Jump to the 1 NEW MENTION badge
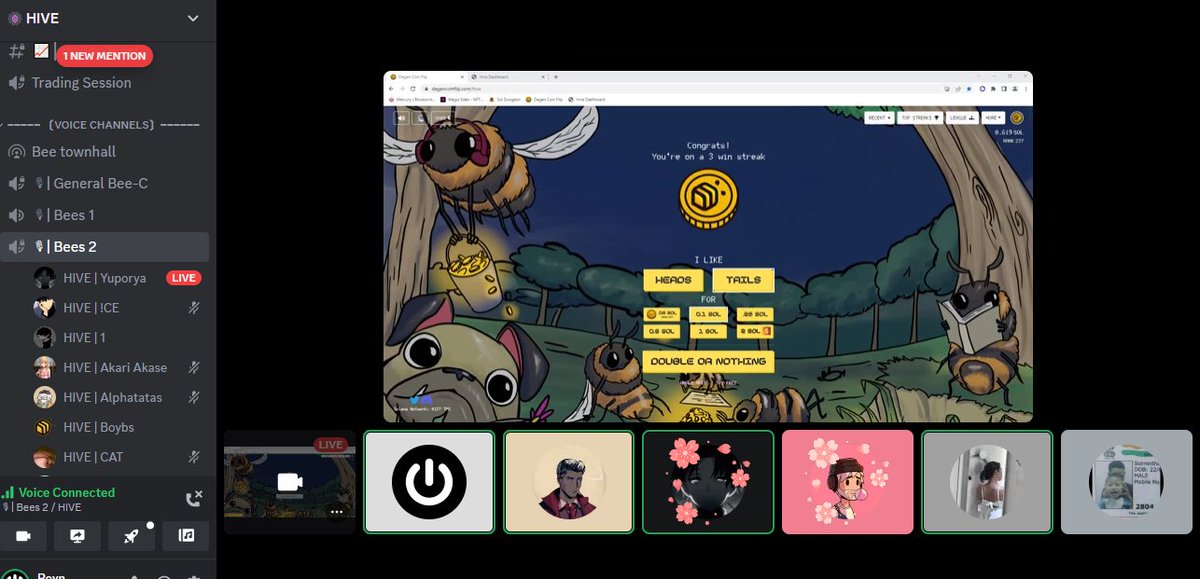Screen dimensions: 1200x579 [104, 56]
